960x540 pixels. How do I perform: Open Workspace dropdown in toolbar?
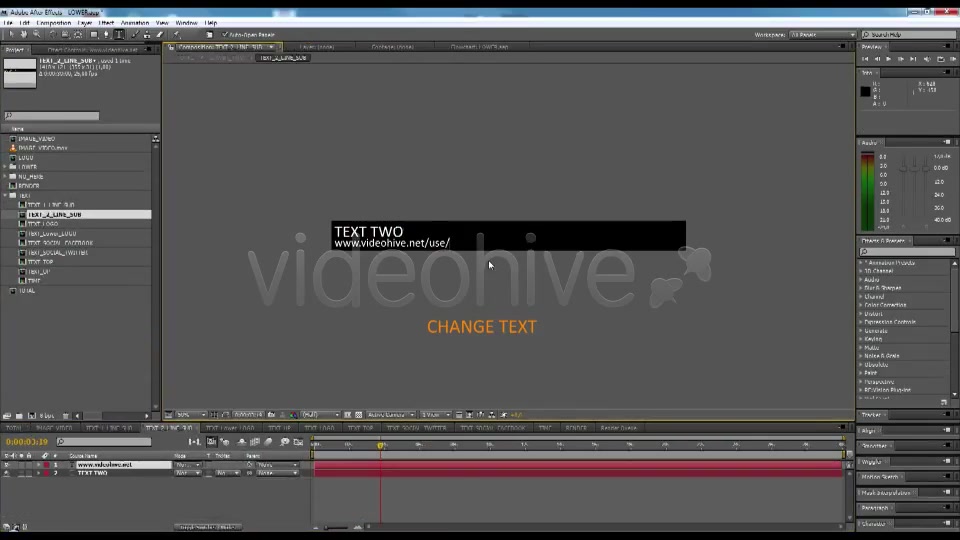coord(822,35)
